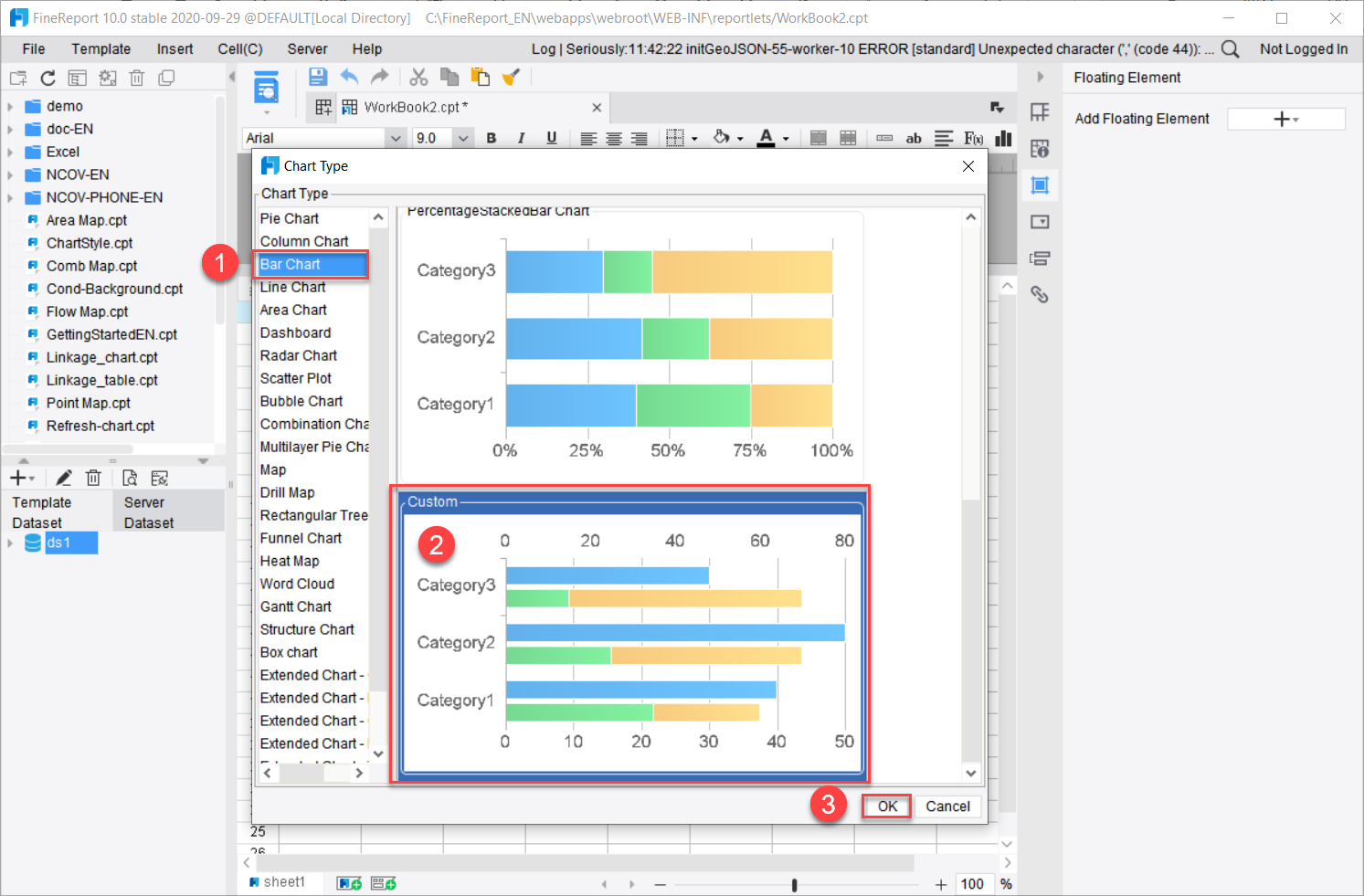
Task: Open the font size dropdown
Action: click(463, 138)
